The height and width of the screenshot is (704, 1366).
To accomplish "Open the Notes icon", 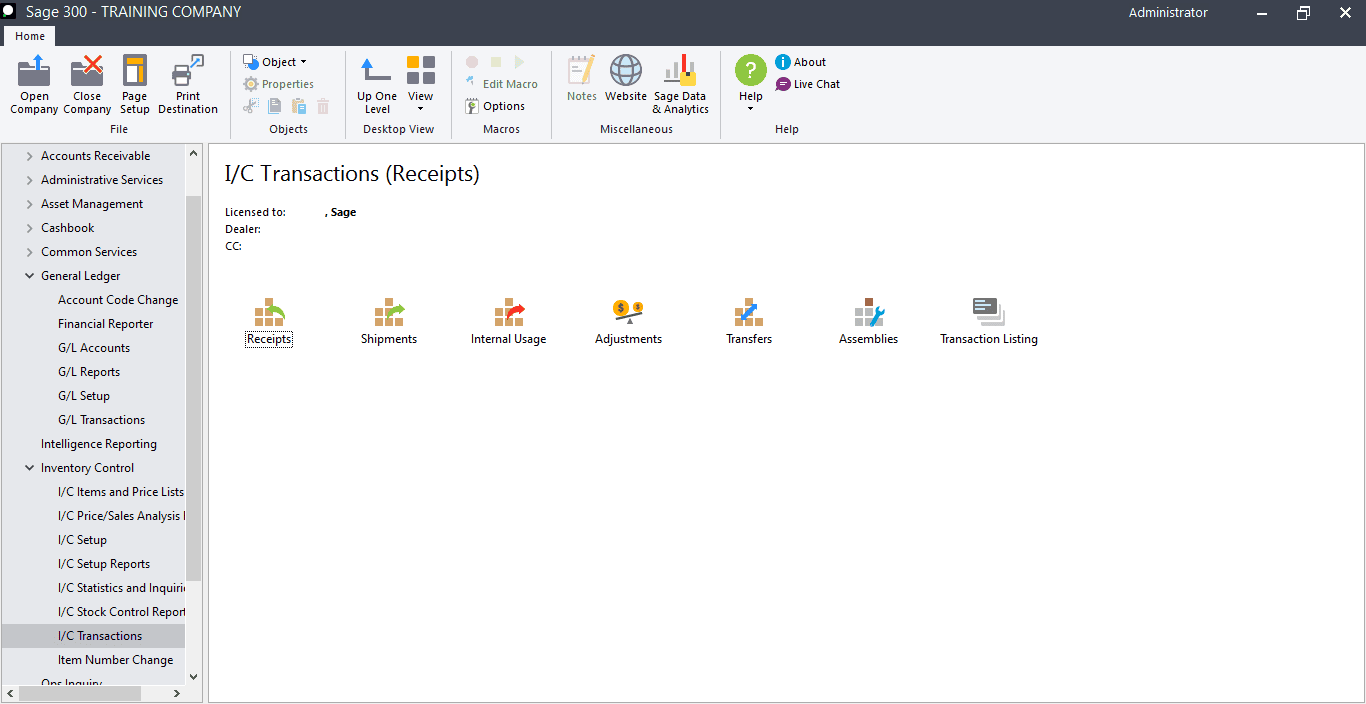I will [582, 79].
